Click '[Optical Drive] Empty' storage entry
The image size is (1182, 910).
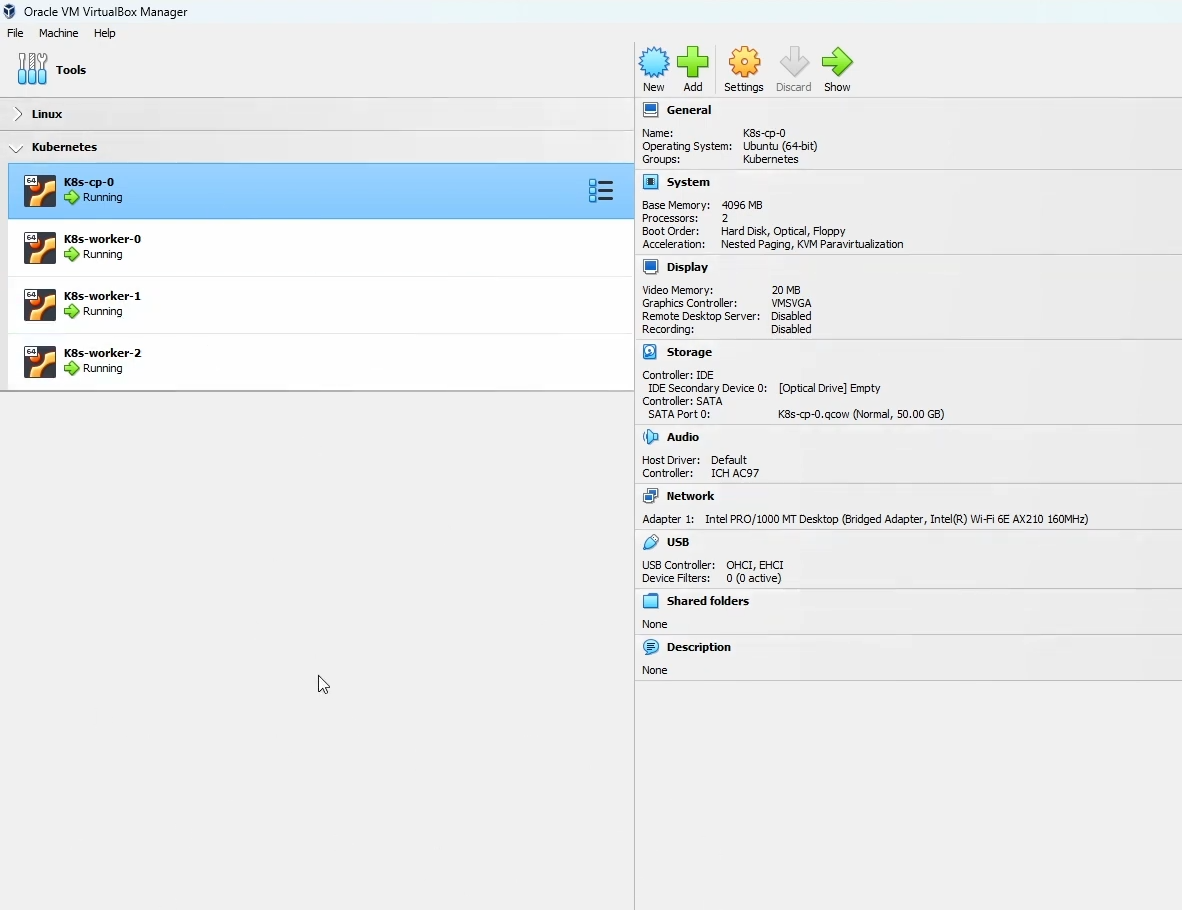coord(829,388)
